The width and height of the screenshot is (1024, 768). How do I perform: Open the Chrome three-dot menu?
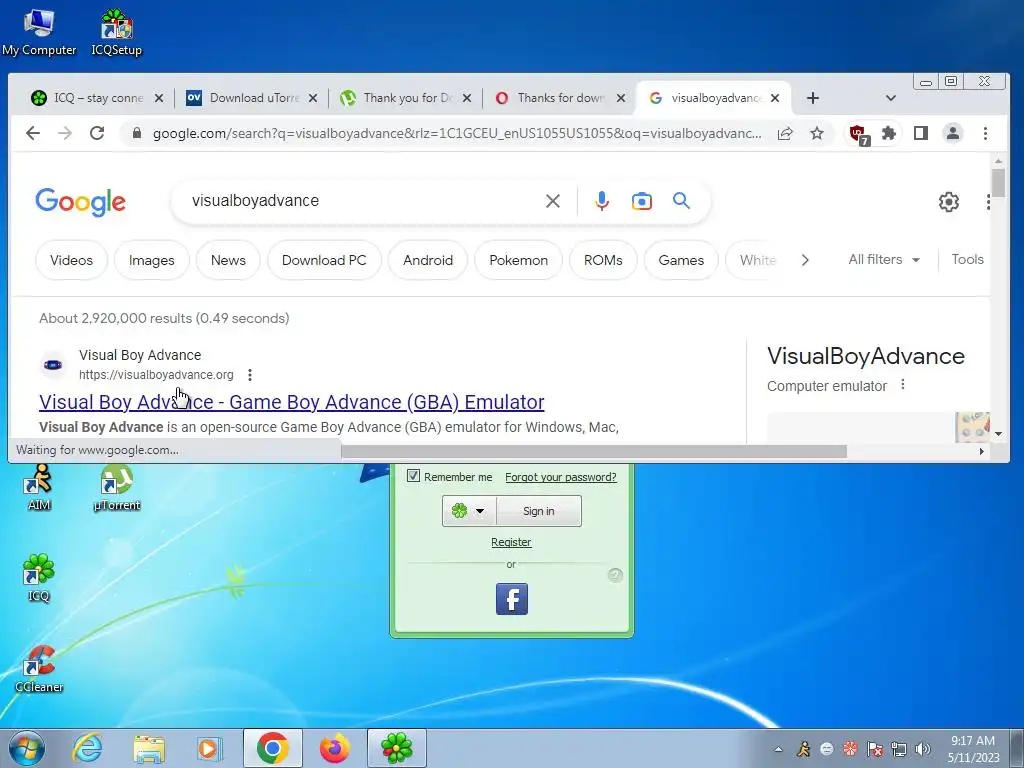(985, 133)
